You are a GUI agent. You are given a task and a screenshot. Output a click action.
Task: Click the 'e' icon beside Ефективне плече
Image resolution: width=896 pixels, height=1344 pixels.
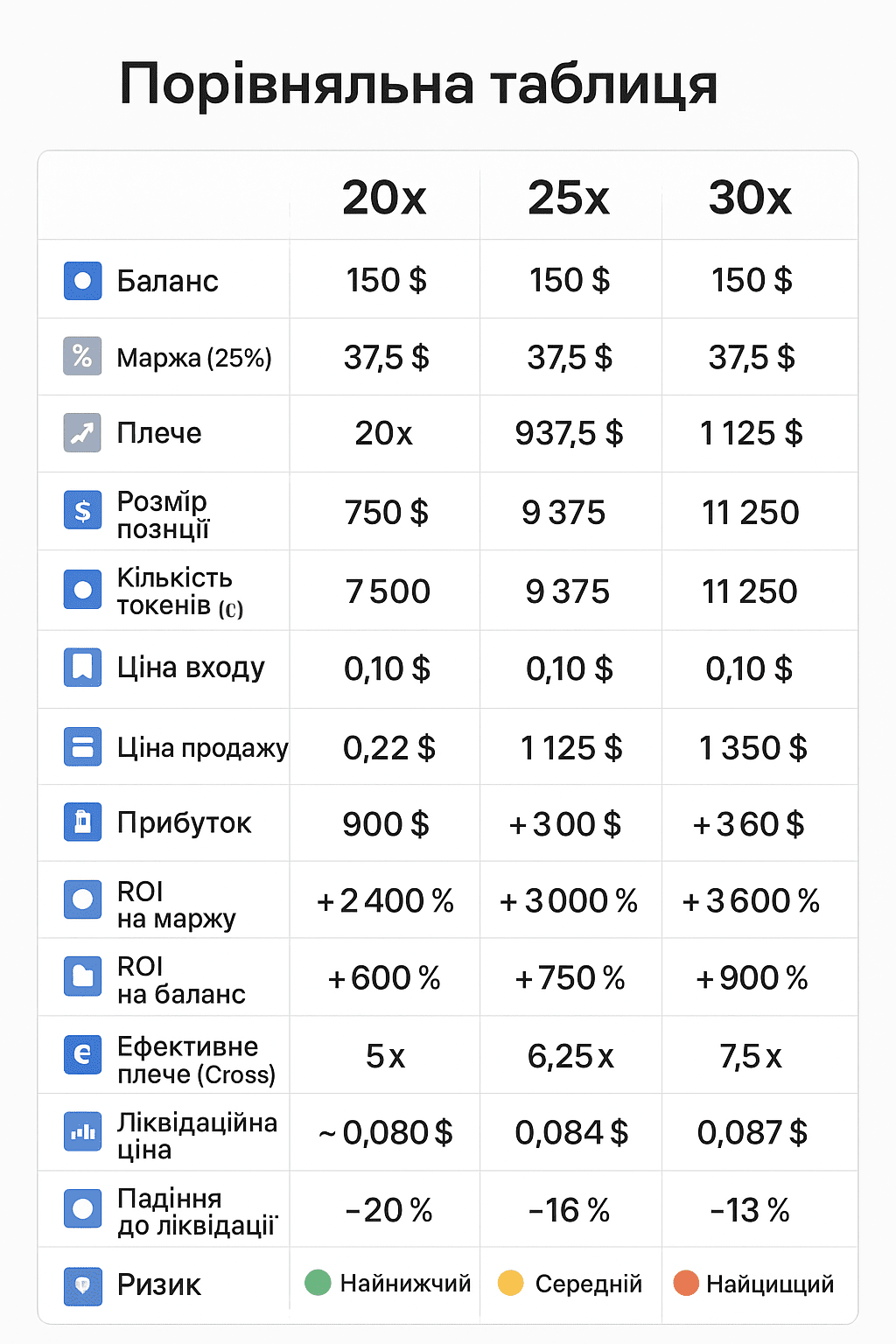[x=82, y=1054]
